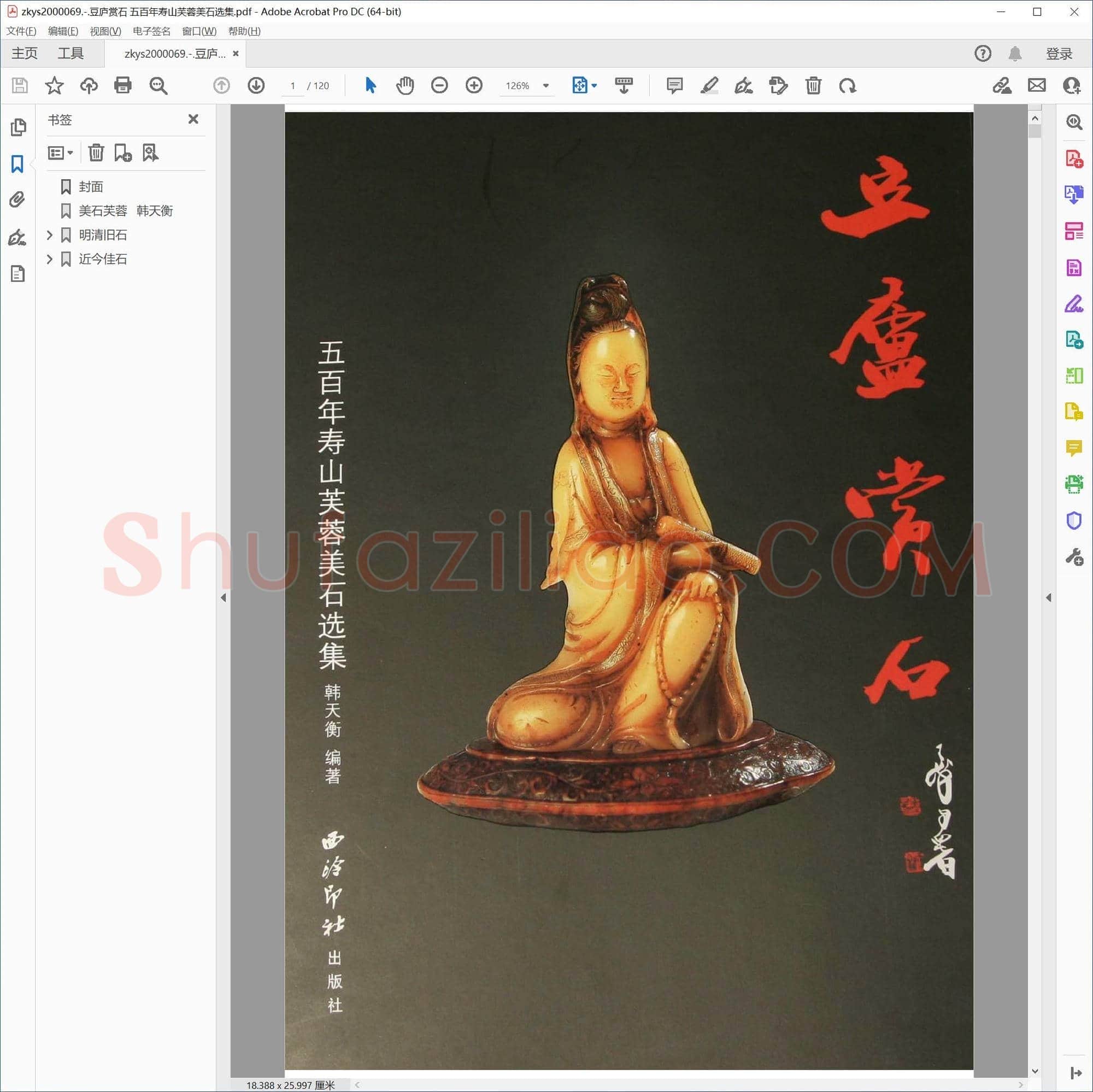Toggle the bookmarks panel icon

(17, 164)
